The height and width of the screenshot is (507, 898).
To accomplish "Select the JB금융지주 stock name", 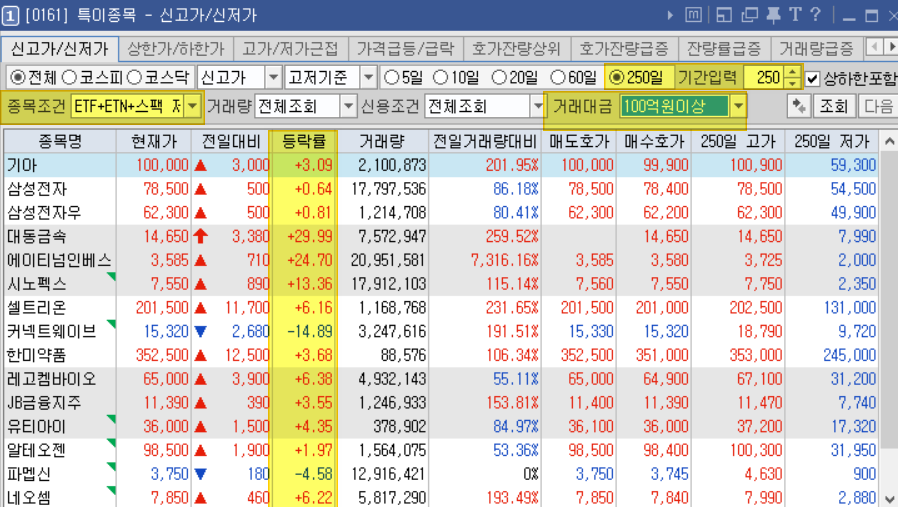I will pyautogui.click(x=44, y=403).
